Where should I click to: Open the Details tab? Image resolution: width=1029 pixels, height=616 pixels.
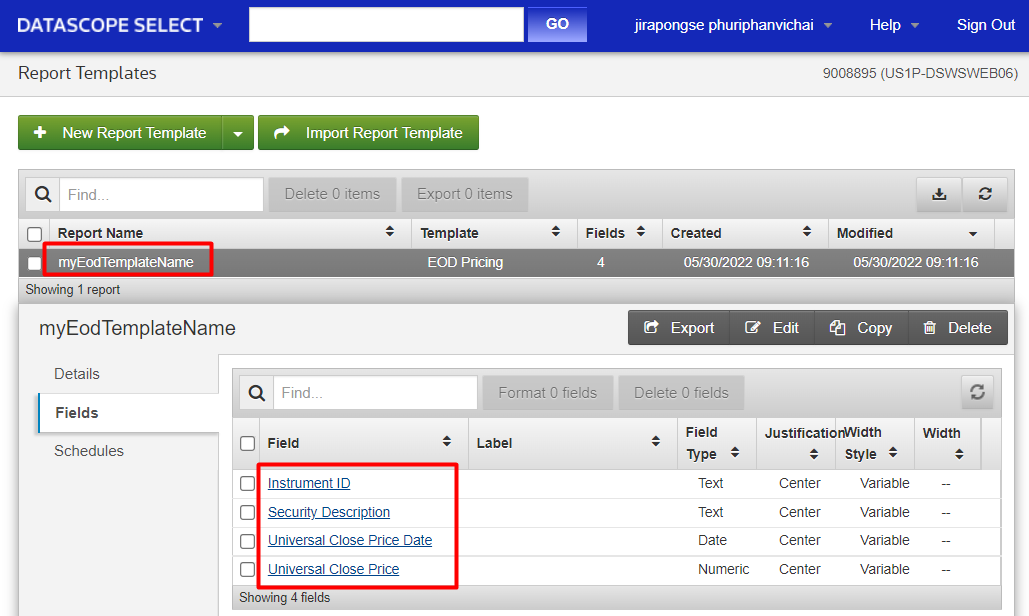tap(77, 374)
